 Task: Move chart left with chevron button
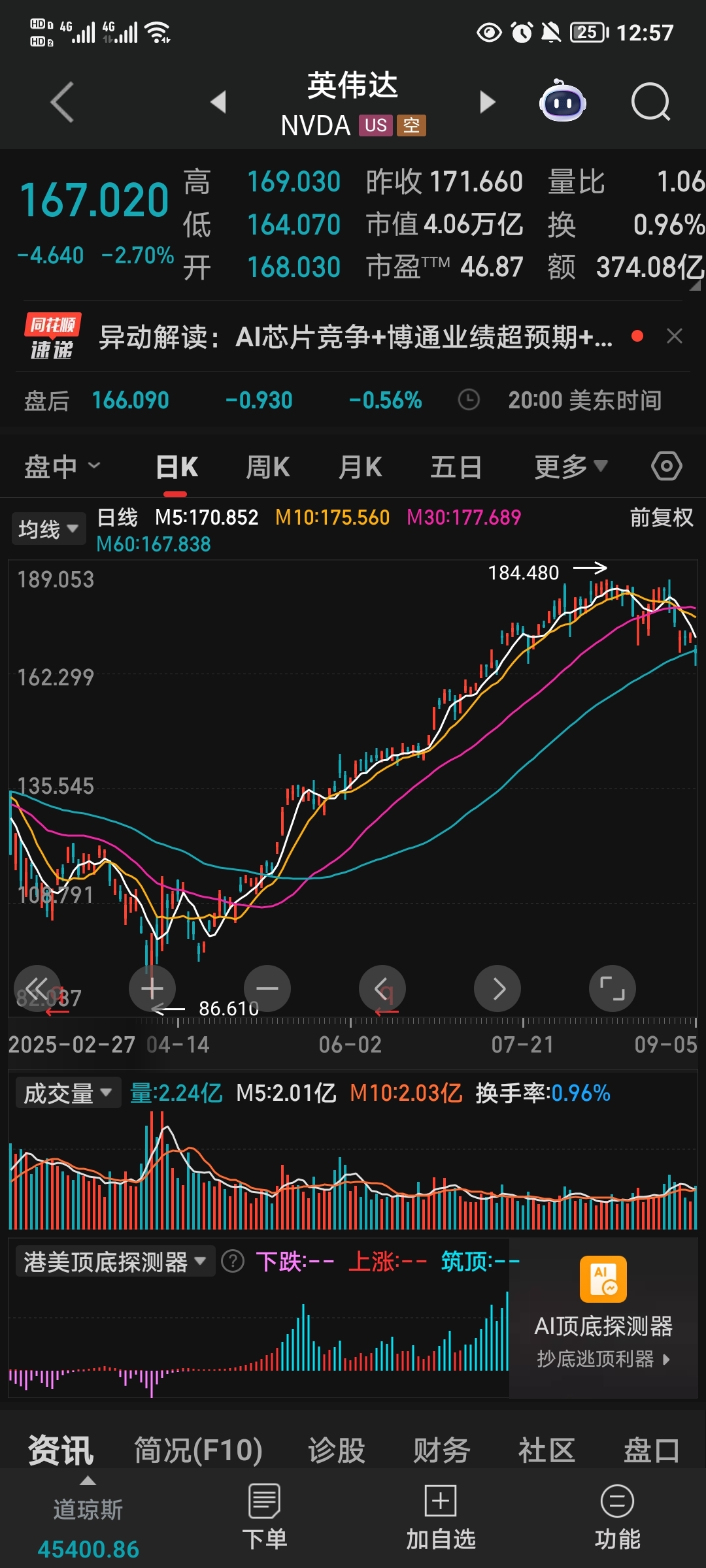click(382, 988)
